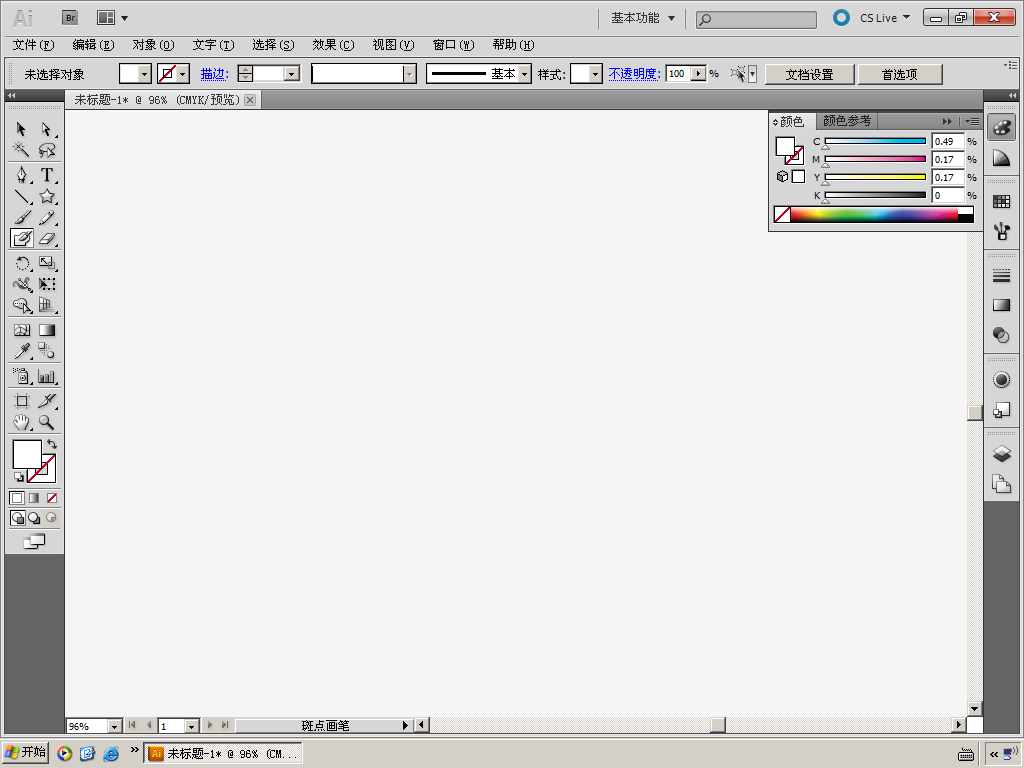The width and height of the screenshot is (1024, 768).
Task: Set paint mode to Color
Action: click(x=17, y=498)
